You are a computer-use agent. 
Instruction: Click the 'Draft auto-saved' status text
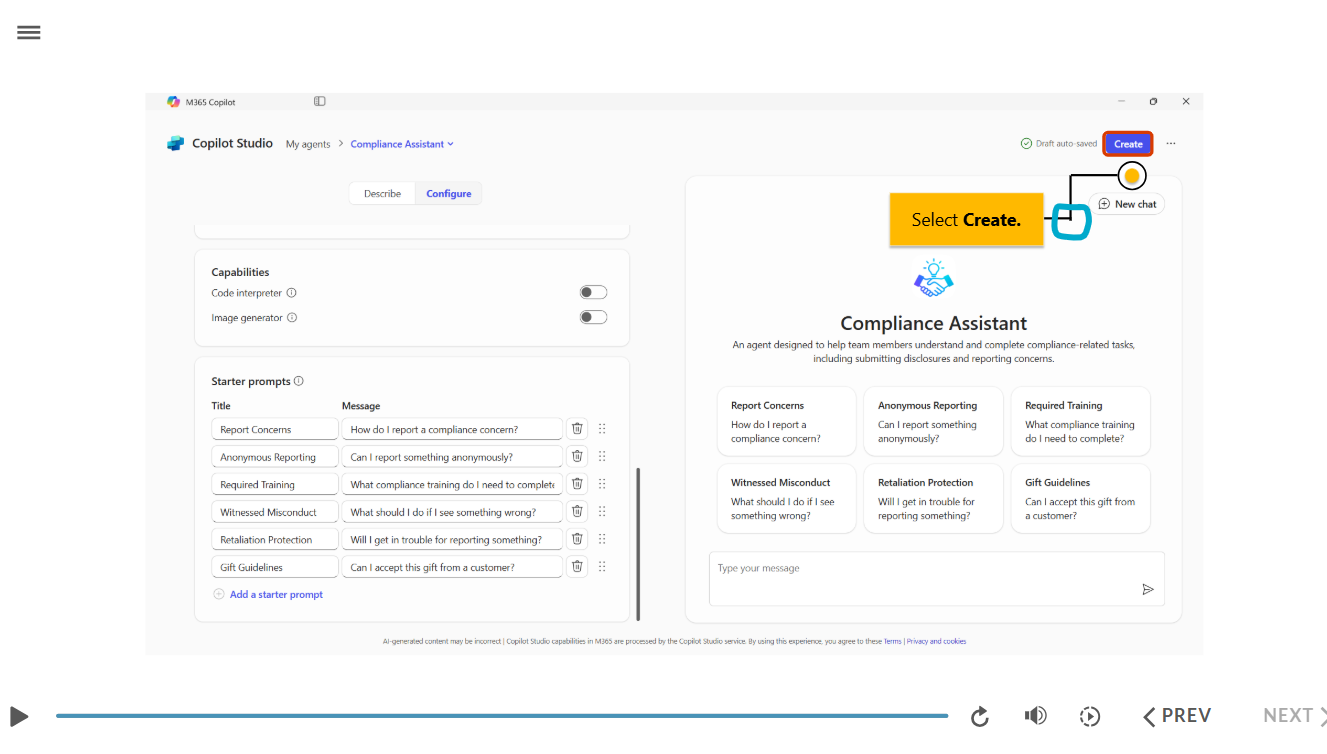click(x=1066, y=144)
